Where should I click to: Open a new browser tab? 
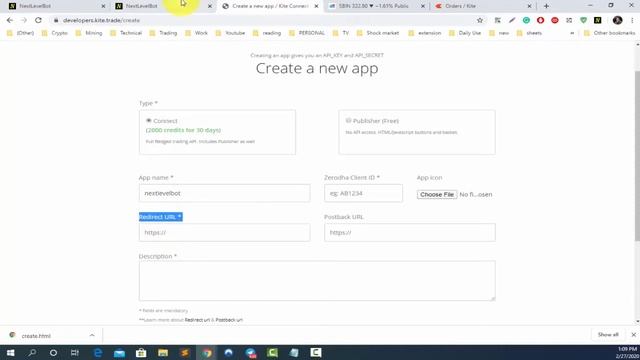546,6
